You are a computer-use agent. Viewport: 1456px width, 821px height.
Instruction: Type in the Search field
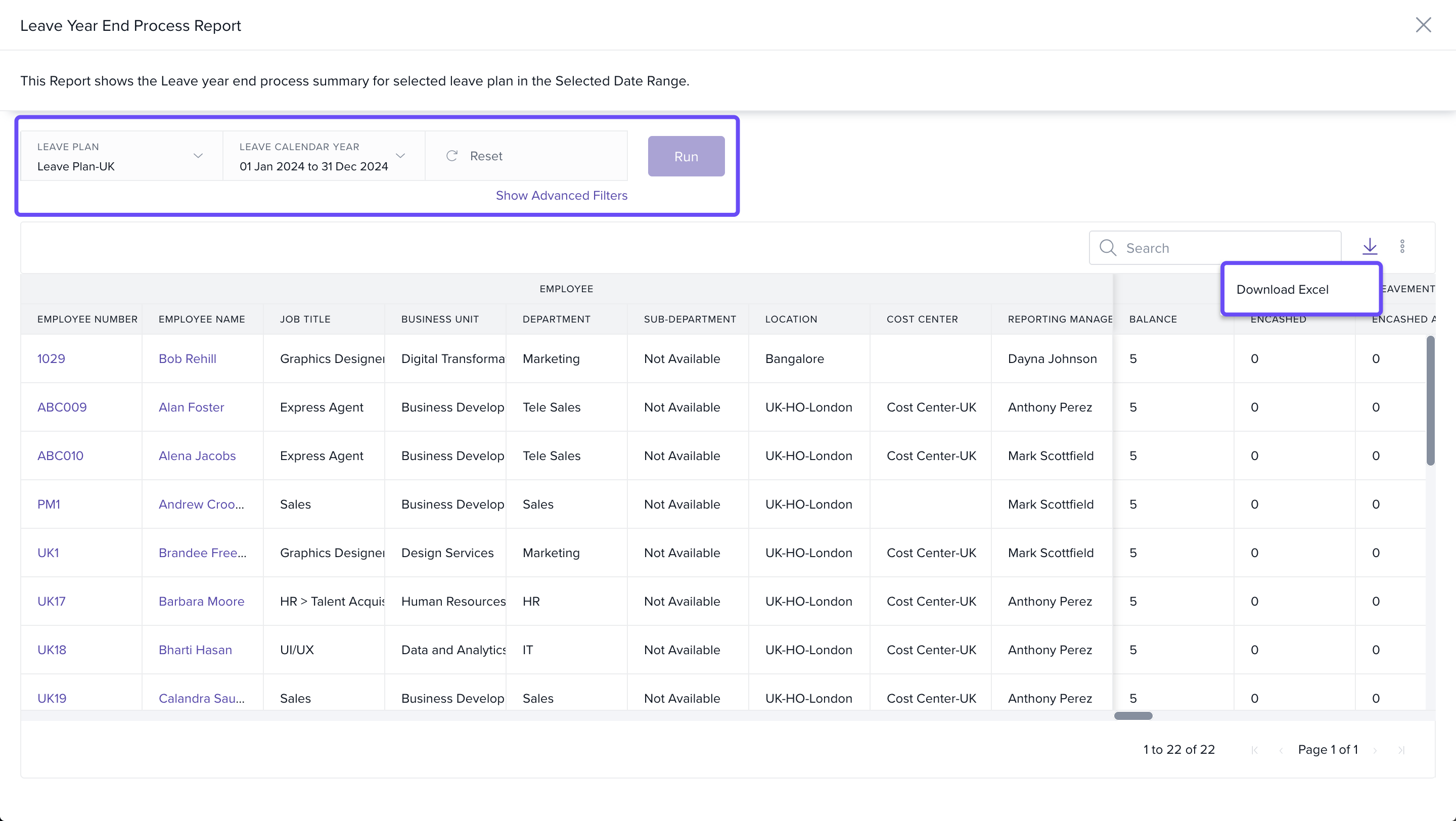(1226, 248)
